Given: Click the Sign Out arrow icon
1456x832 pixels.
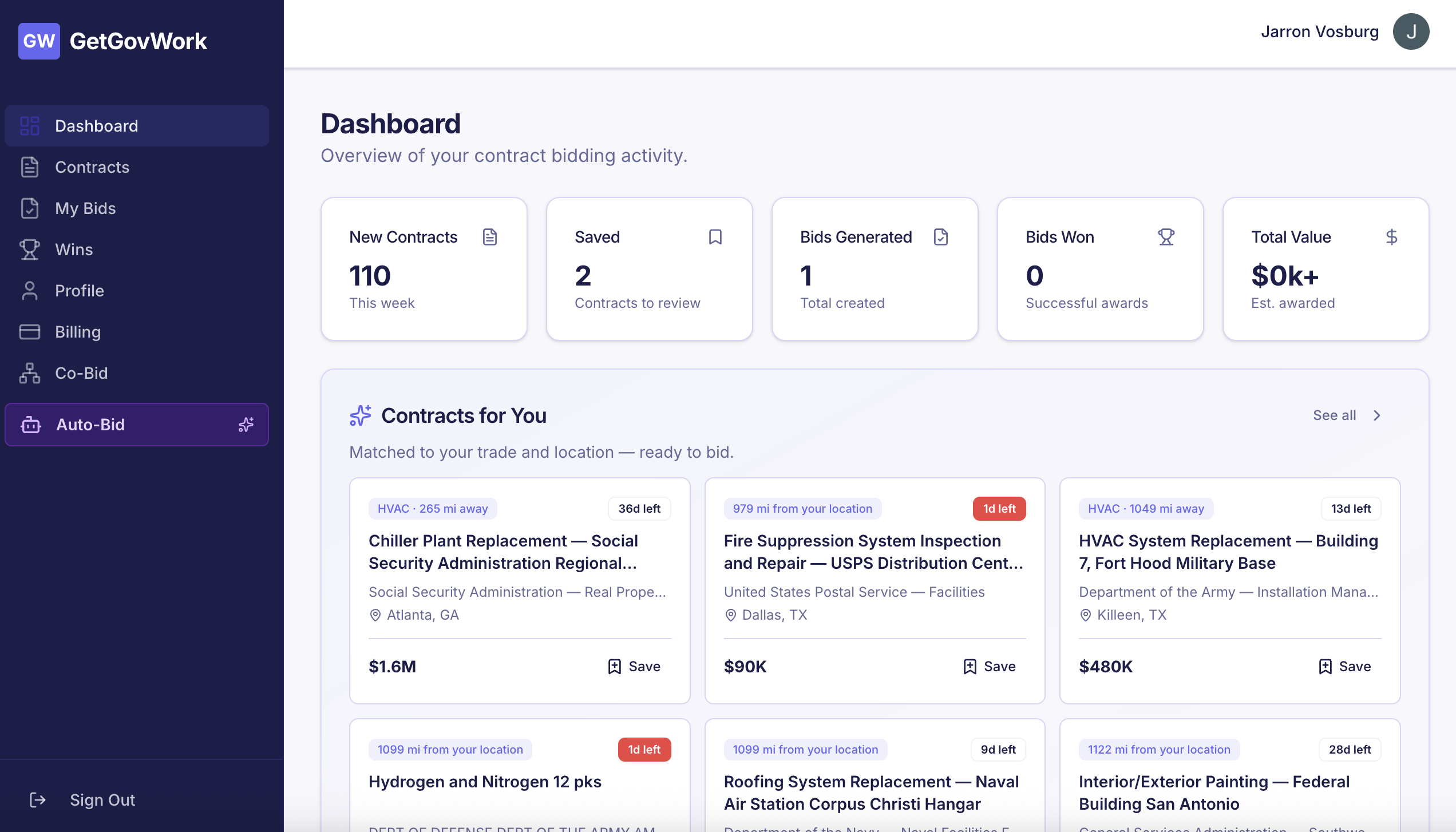Looking at the screenshot, I should click(x=38, y=800).
